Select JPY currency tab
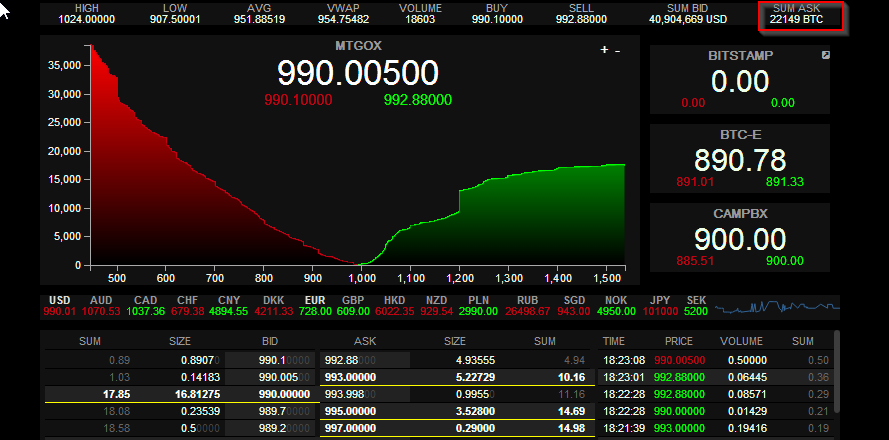Screen dimensions: 889x440 click(x=659, y=306)
